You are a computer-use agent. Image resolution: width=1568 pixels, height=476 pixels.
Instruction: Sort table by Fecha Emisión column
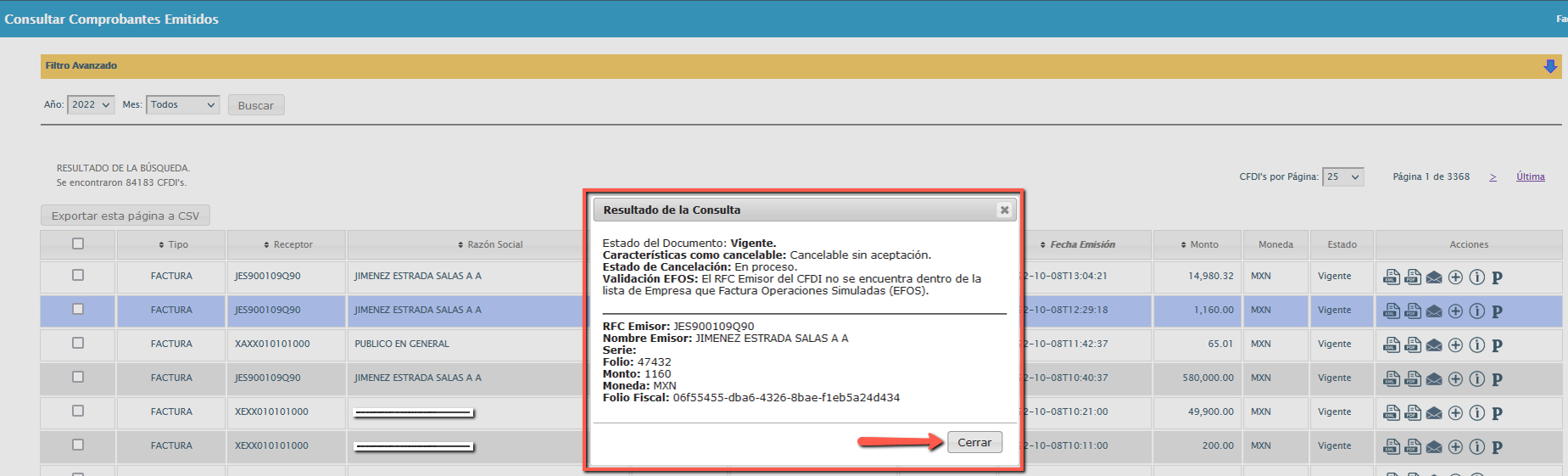1081,244
